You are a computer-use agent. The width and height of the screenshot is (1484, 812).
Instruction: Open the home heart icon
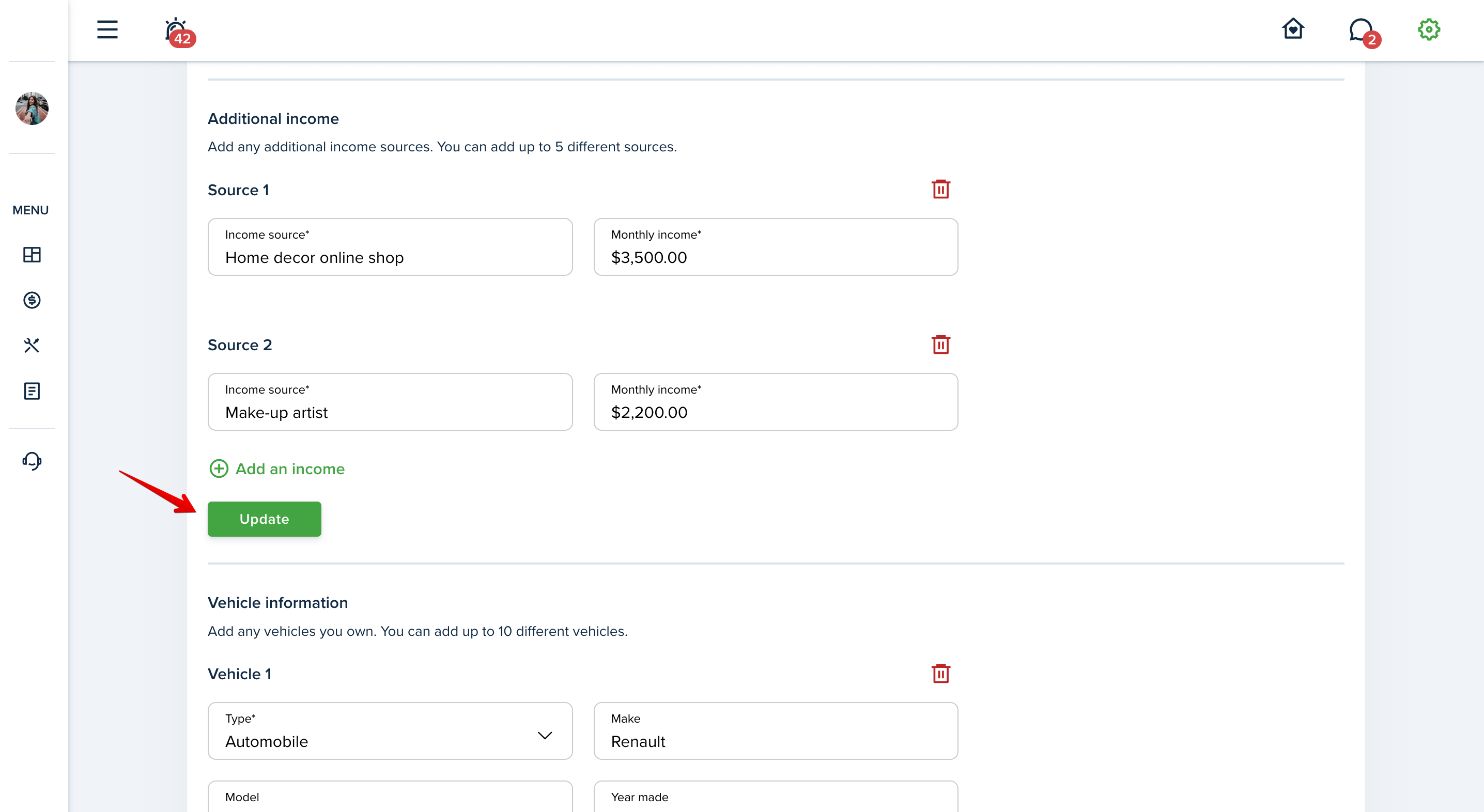click(x=1293, y=29)
